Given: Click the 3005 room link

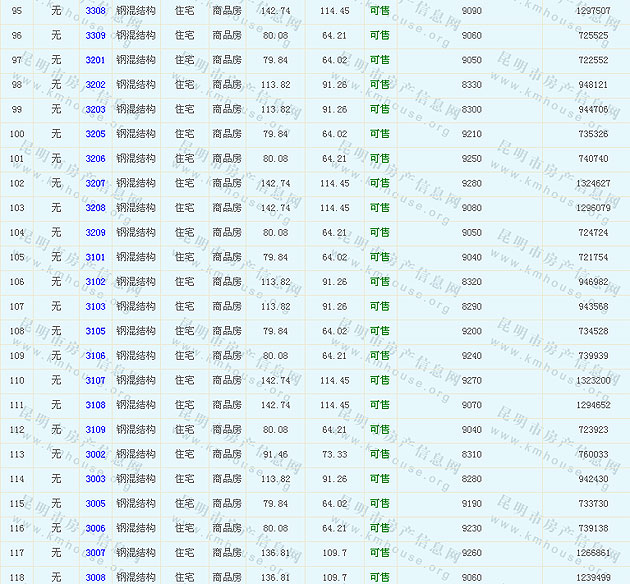Looking at the screenshot, I should tap(95, 504).
